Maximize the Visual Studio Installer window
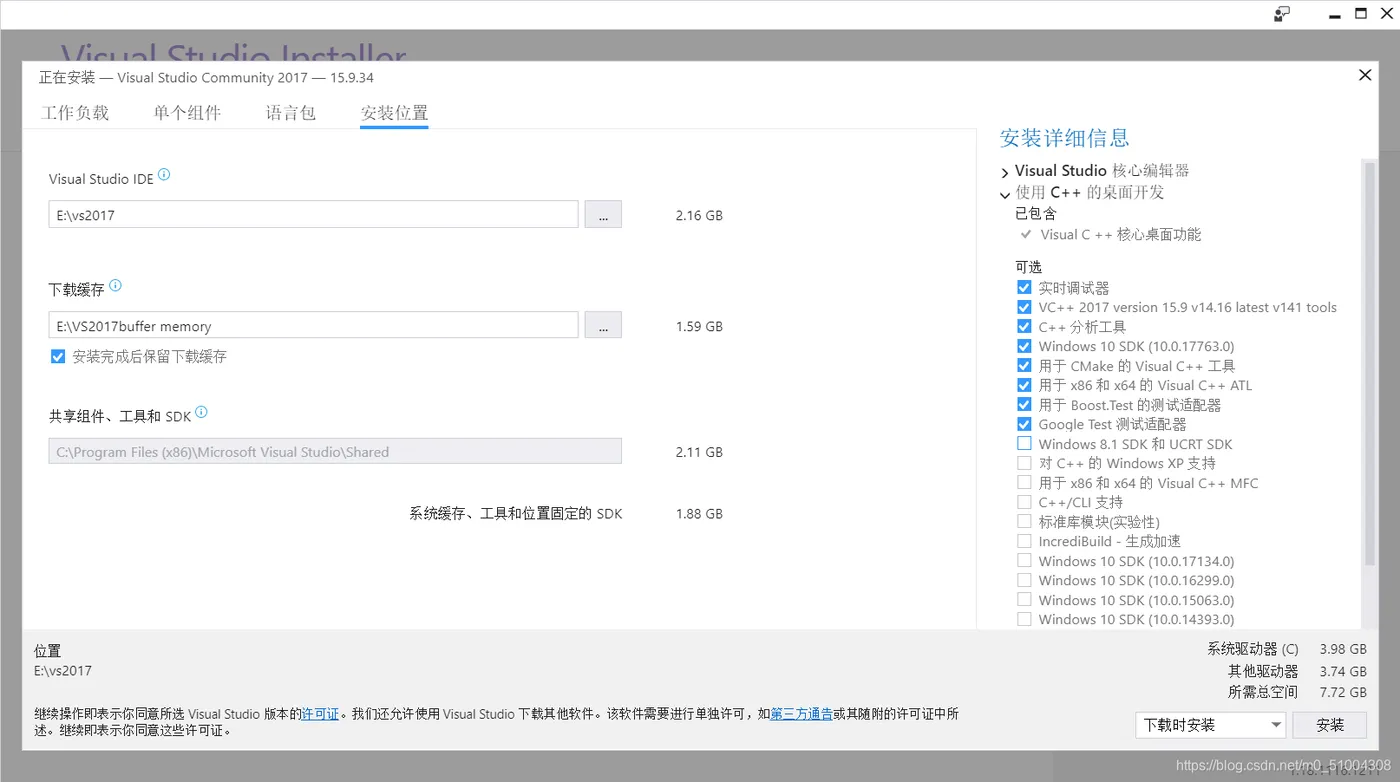Image resolution: width=1400 pixels, height=782 pixels. click(x=1361, y=14)
